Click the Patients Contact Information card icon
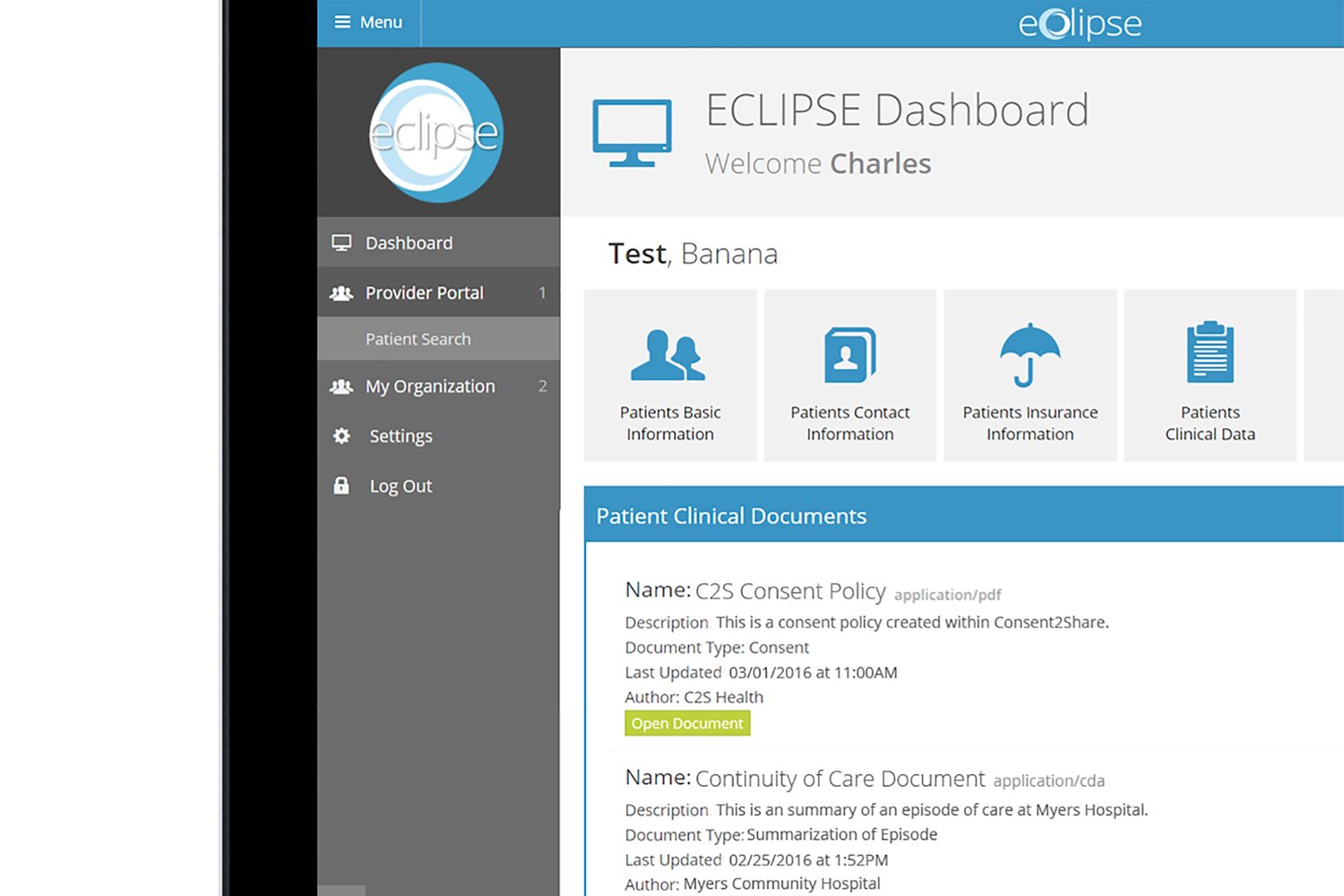 point(849,355)
